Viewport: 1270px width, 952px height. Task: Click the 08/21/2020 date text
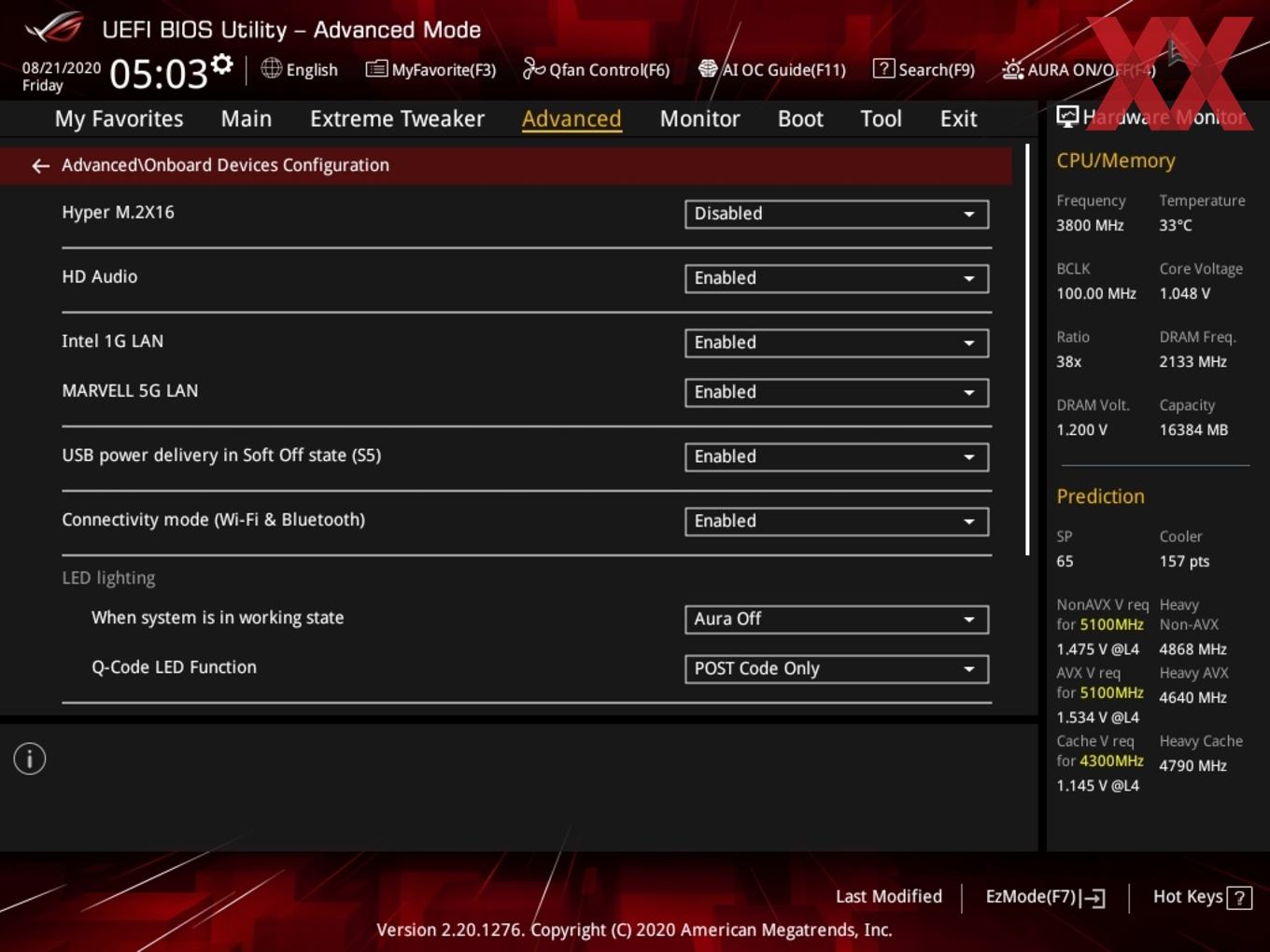point(62,67)
